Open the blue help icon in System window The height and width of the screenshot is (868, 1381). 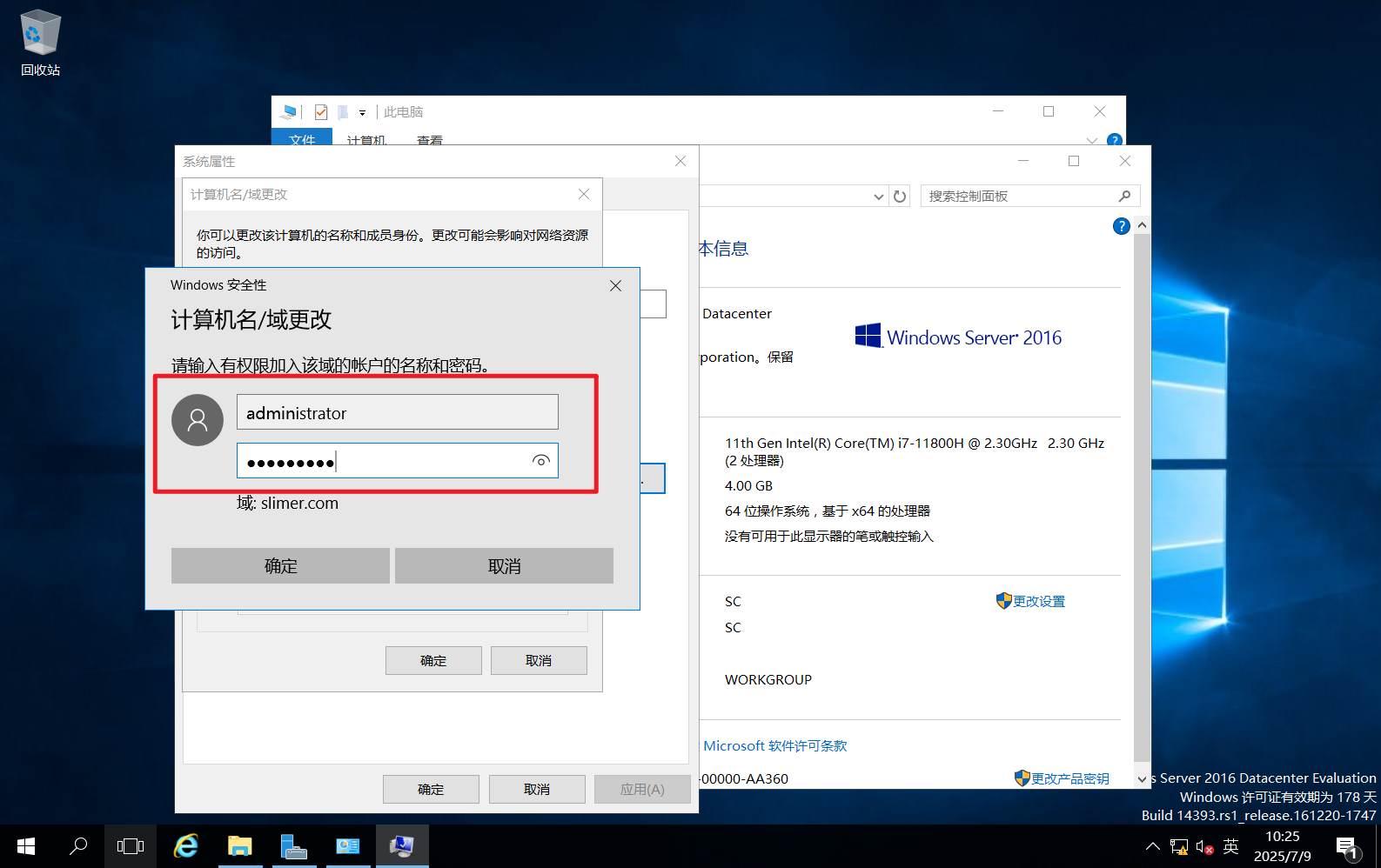pos(1121,226)
